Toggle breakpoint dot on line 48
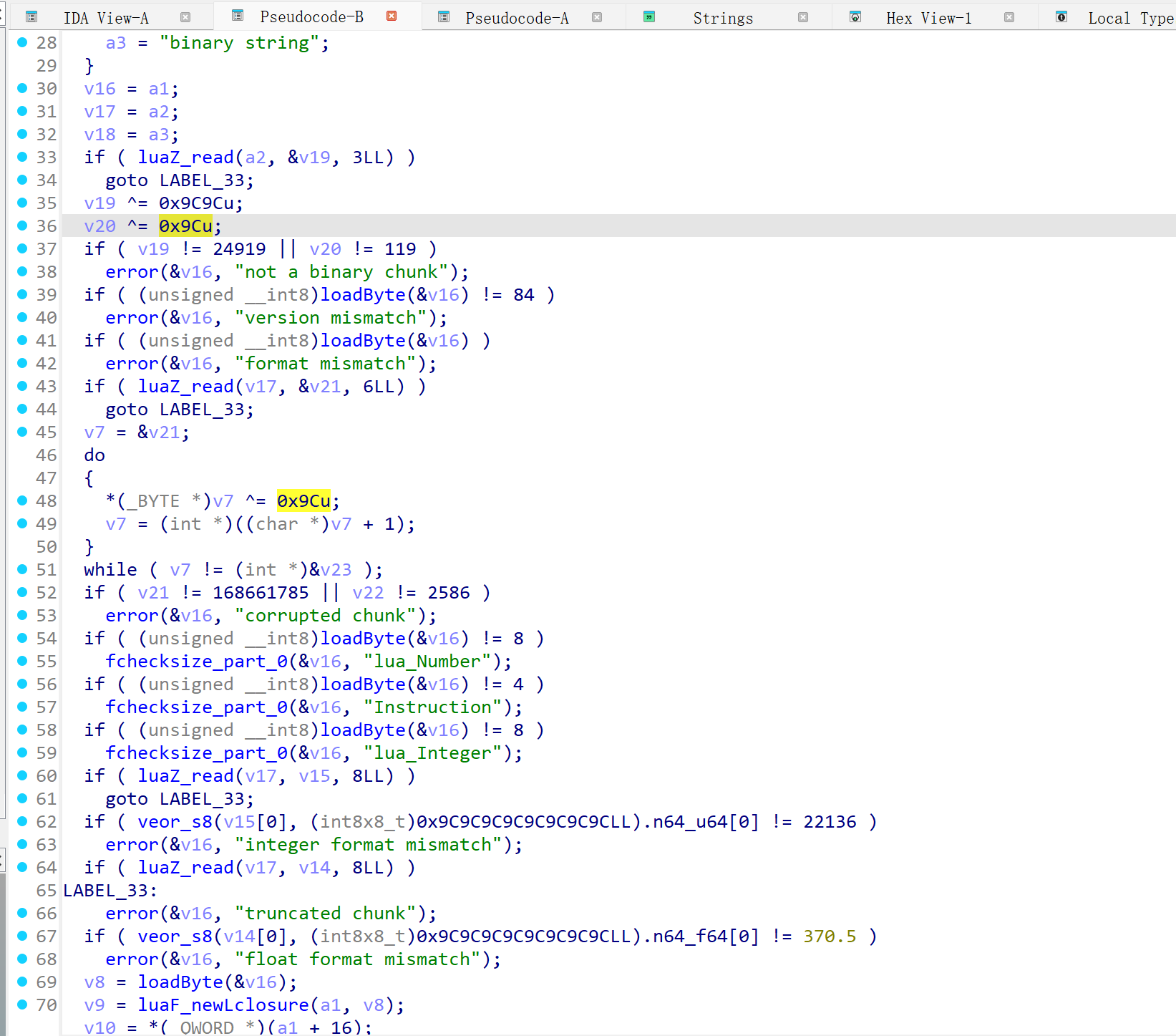This screenshot has width=1176, height=1036. [x=22, y=500]
